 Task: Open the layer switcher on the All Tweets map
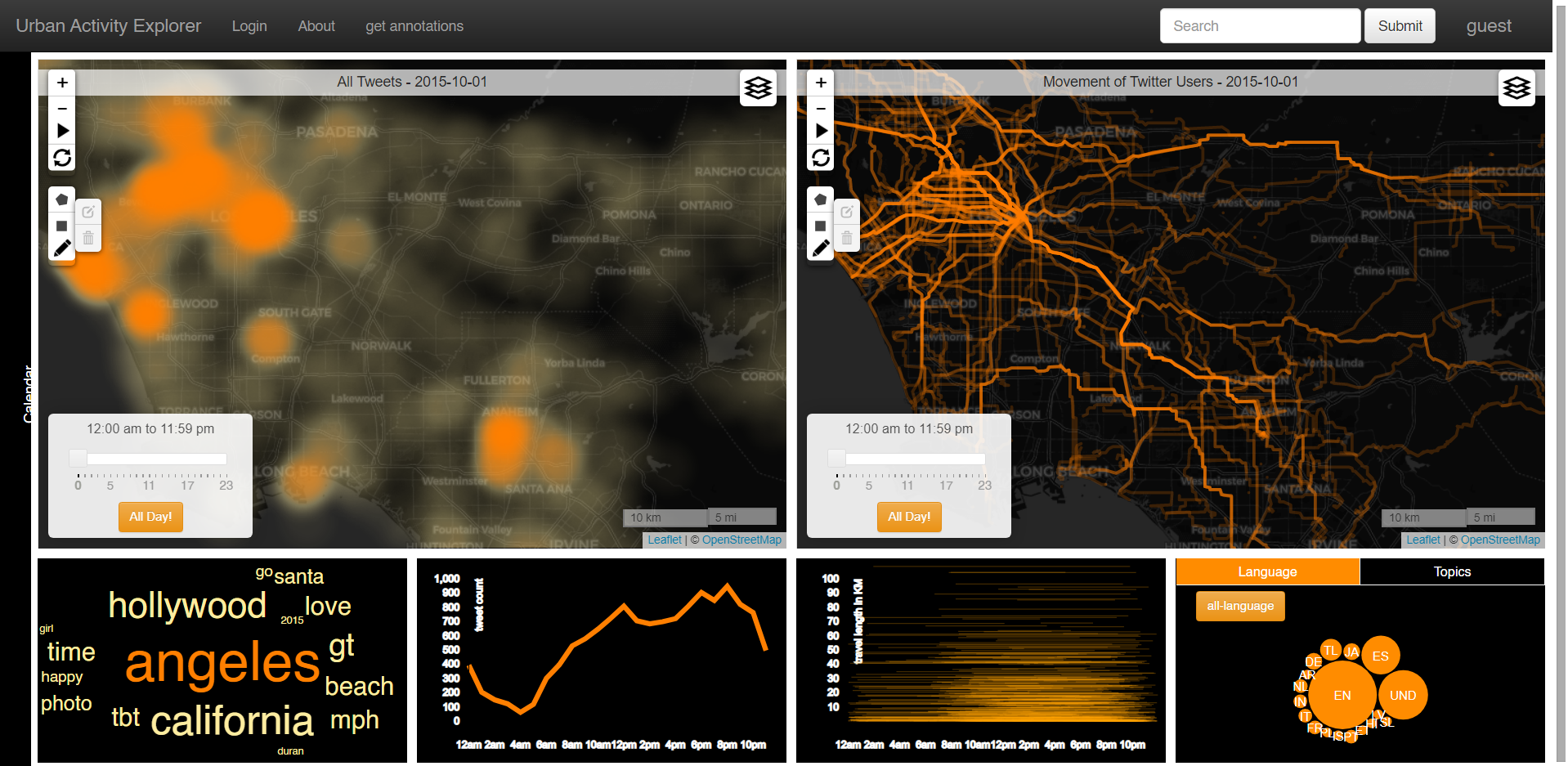(757, 87)
